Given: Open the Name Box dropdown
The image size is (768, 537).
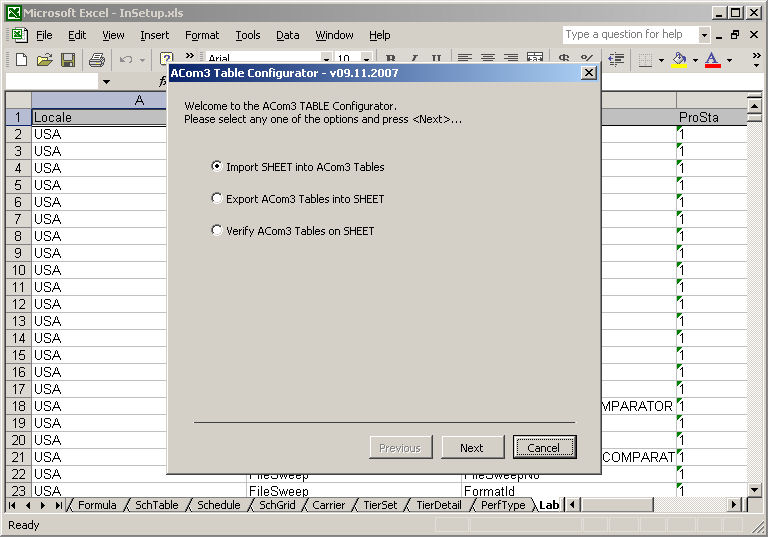Looking at the screenshot, I should tap(106, 82).
